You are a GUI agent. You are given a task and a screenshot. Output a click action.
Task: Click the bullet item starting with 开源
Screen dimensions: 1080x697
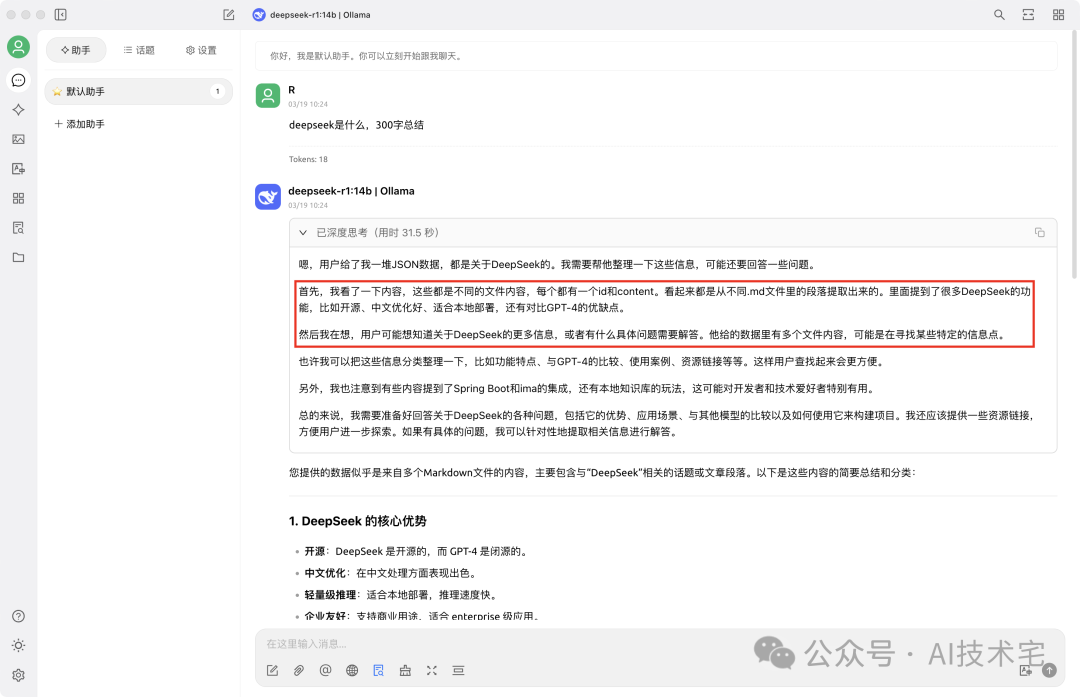[x=417, y=551]
